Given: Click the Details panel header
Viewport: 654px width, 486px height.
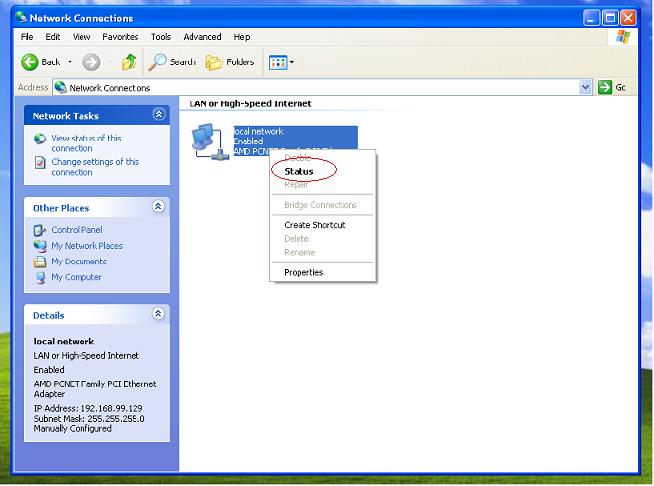Looking at the screenshot, I should [x=97, y=315].
